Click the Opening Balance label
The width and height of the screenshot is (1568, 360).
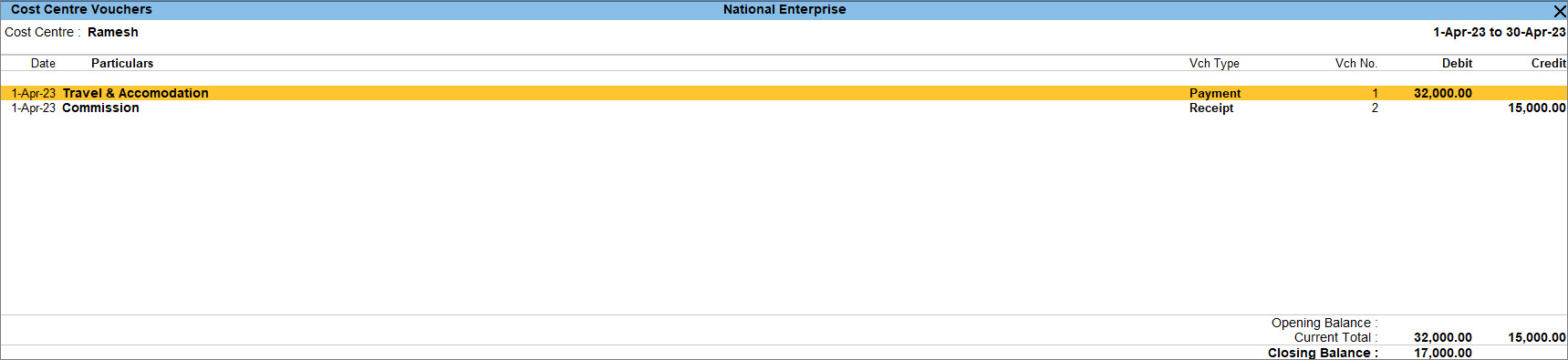coord(1324,323)
